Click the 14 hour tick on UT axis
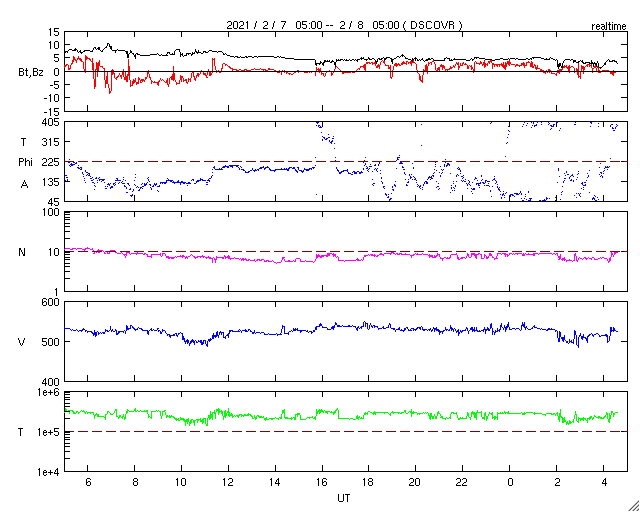Screen dimensions: 640x512 tap(275, 482)
